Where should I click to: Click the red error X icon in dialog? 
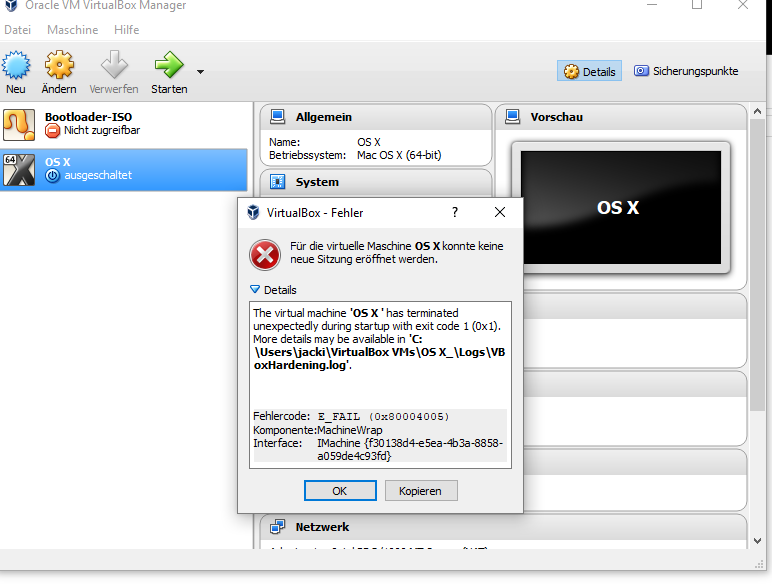point(265,255)
